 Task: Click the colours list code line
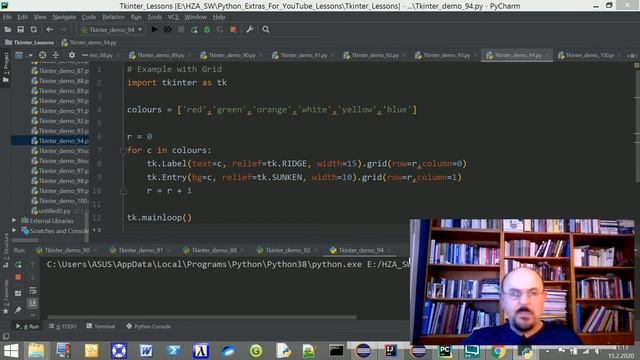click(x=272, y=110)
